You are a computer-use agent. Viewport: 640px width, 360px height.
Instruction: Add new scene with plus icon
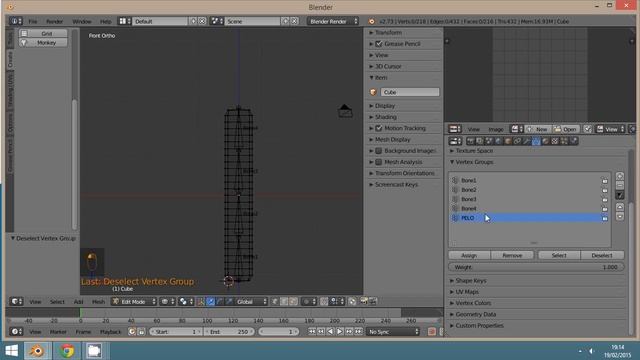coord(285,21)
